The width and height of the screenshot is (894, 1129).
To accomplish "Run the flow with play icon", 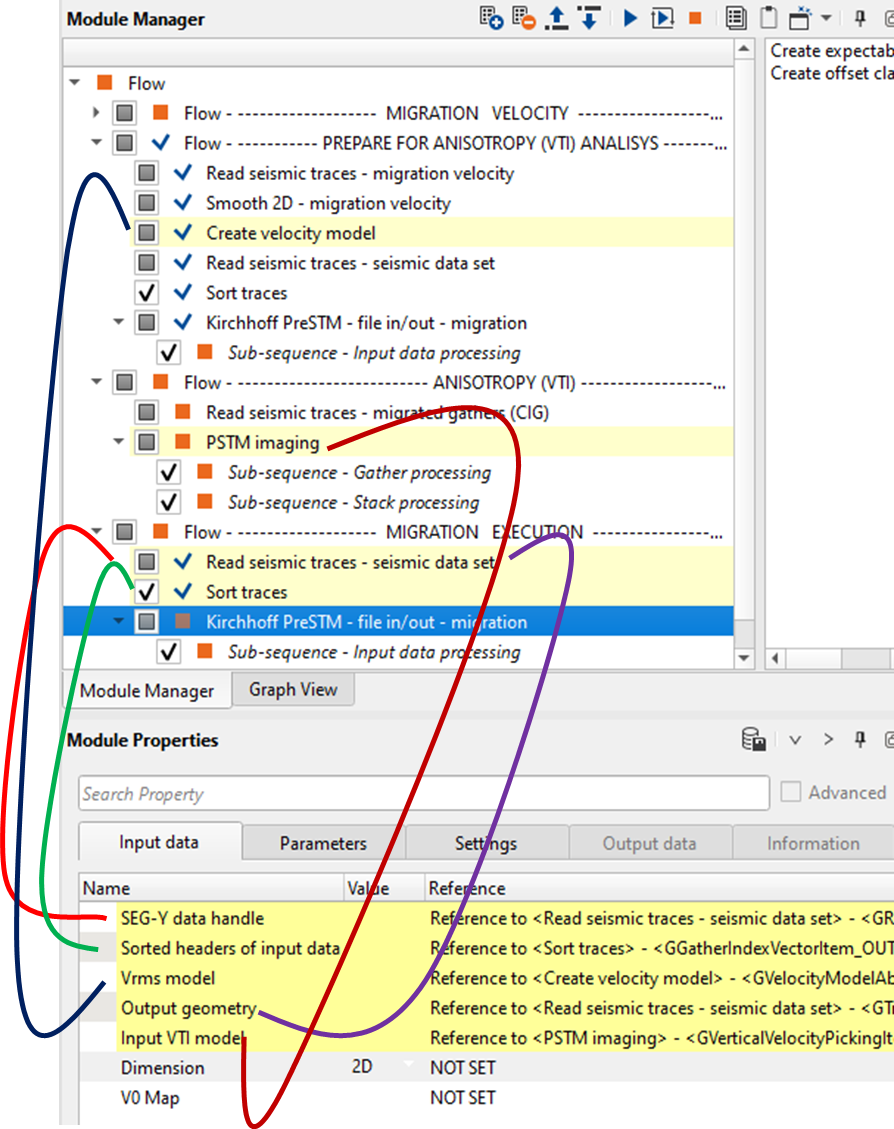I will click(630, 18).
